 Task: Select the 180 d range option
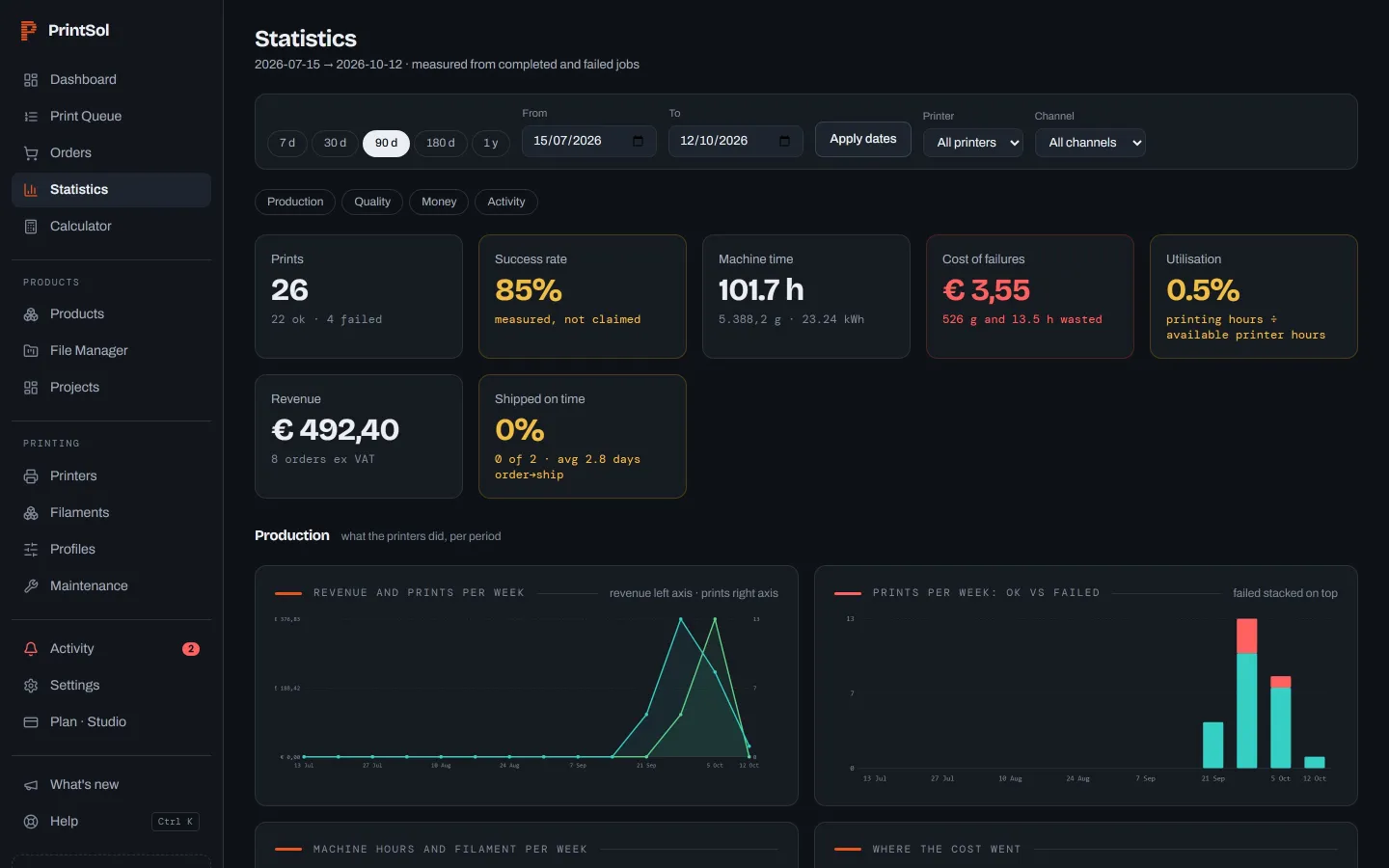(441, 143)
